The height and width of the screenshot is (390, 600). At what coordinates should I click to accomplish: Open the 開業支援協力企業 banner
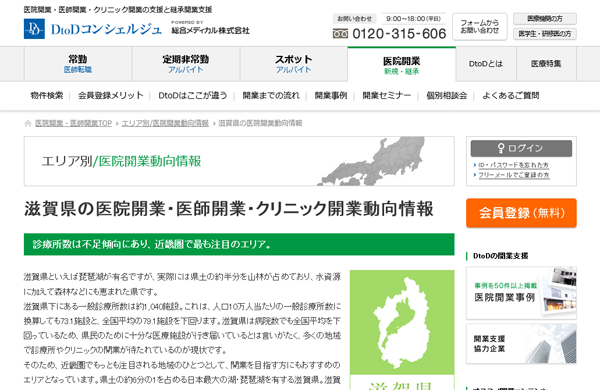coord(521,343)
